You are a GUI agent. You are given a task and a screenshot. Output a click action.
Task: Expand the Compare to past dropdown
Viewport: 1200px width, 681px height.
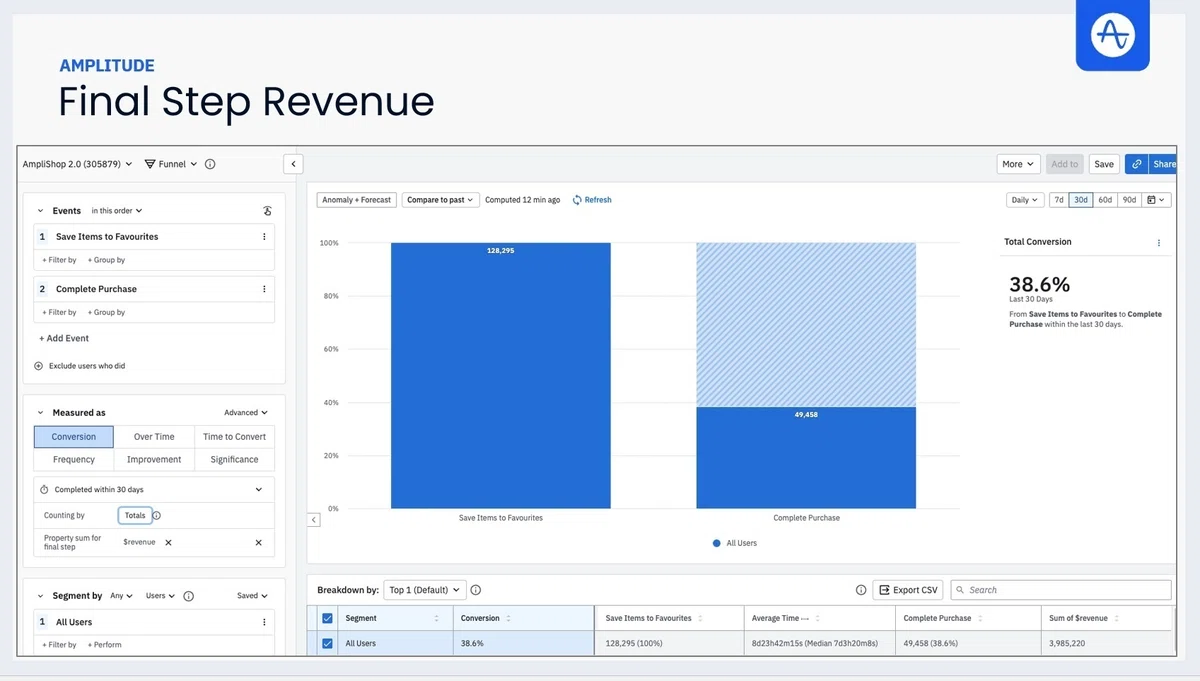pyautogui.click(x=441, y=200)
